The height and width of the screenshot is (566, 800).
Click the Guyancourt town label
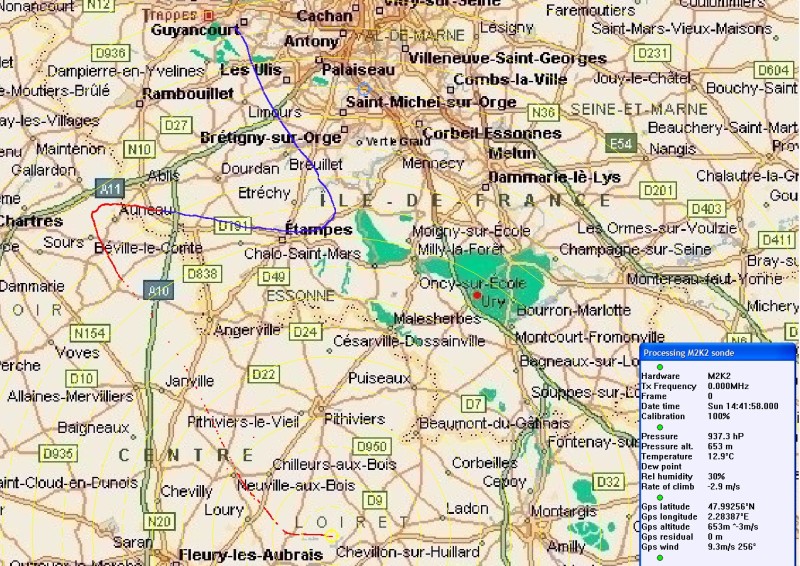pyautogui.click(x=195, y=30)
